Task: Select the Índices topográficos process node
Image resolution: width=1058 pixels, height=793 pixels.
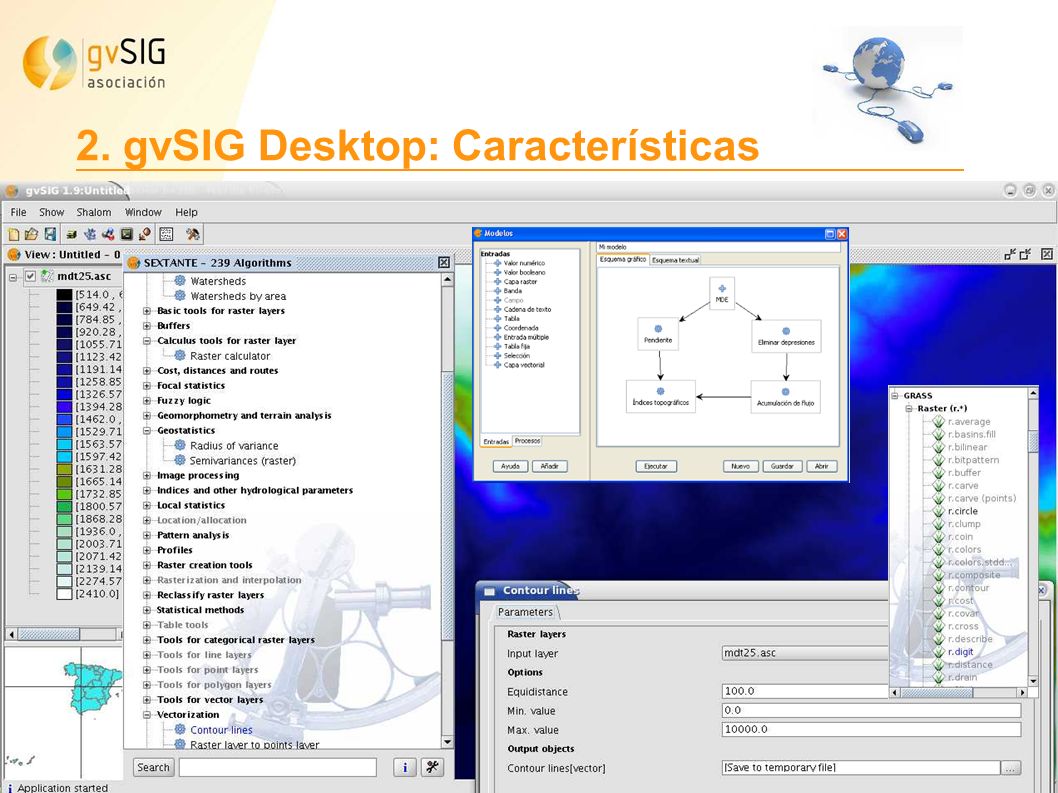Action: click(x=661, y=396)
